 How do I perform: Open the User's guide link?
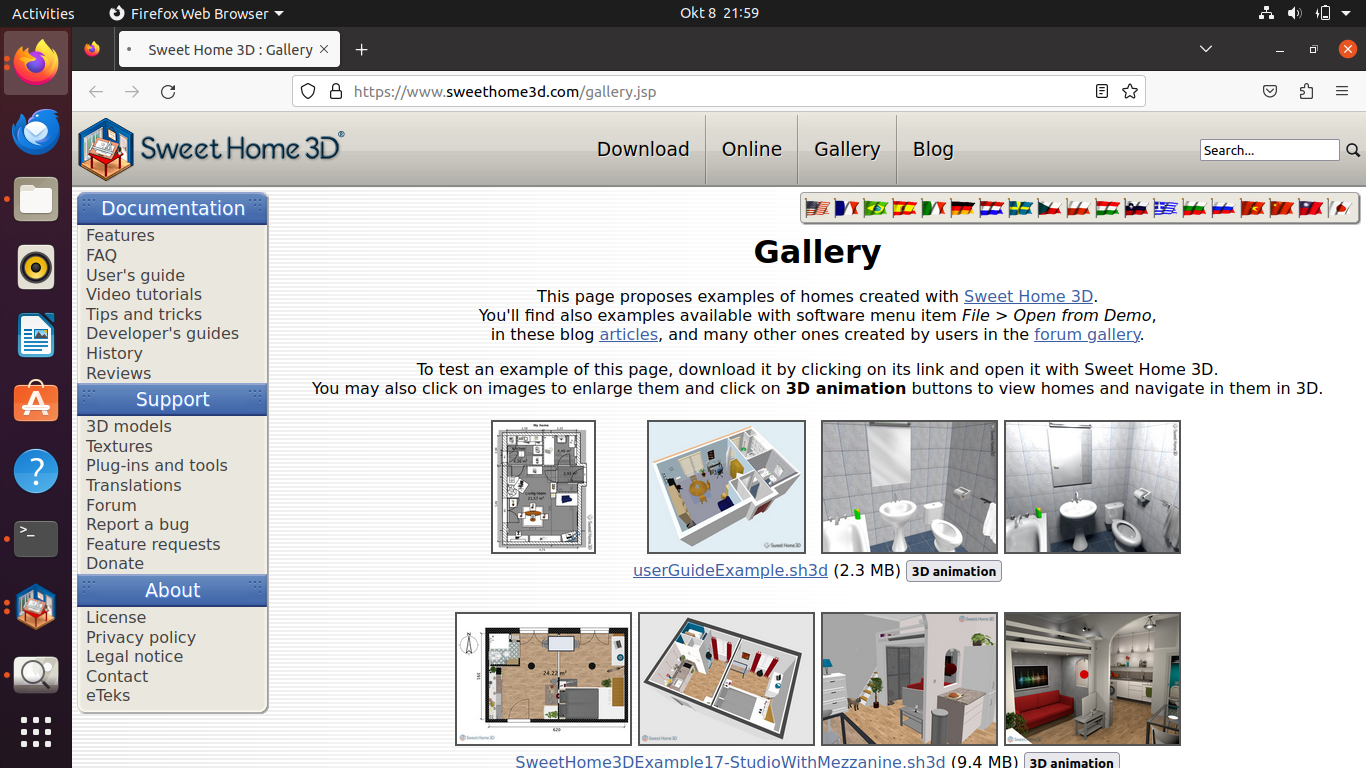click(x=135, y=275)
